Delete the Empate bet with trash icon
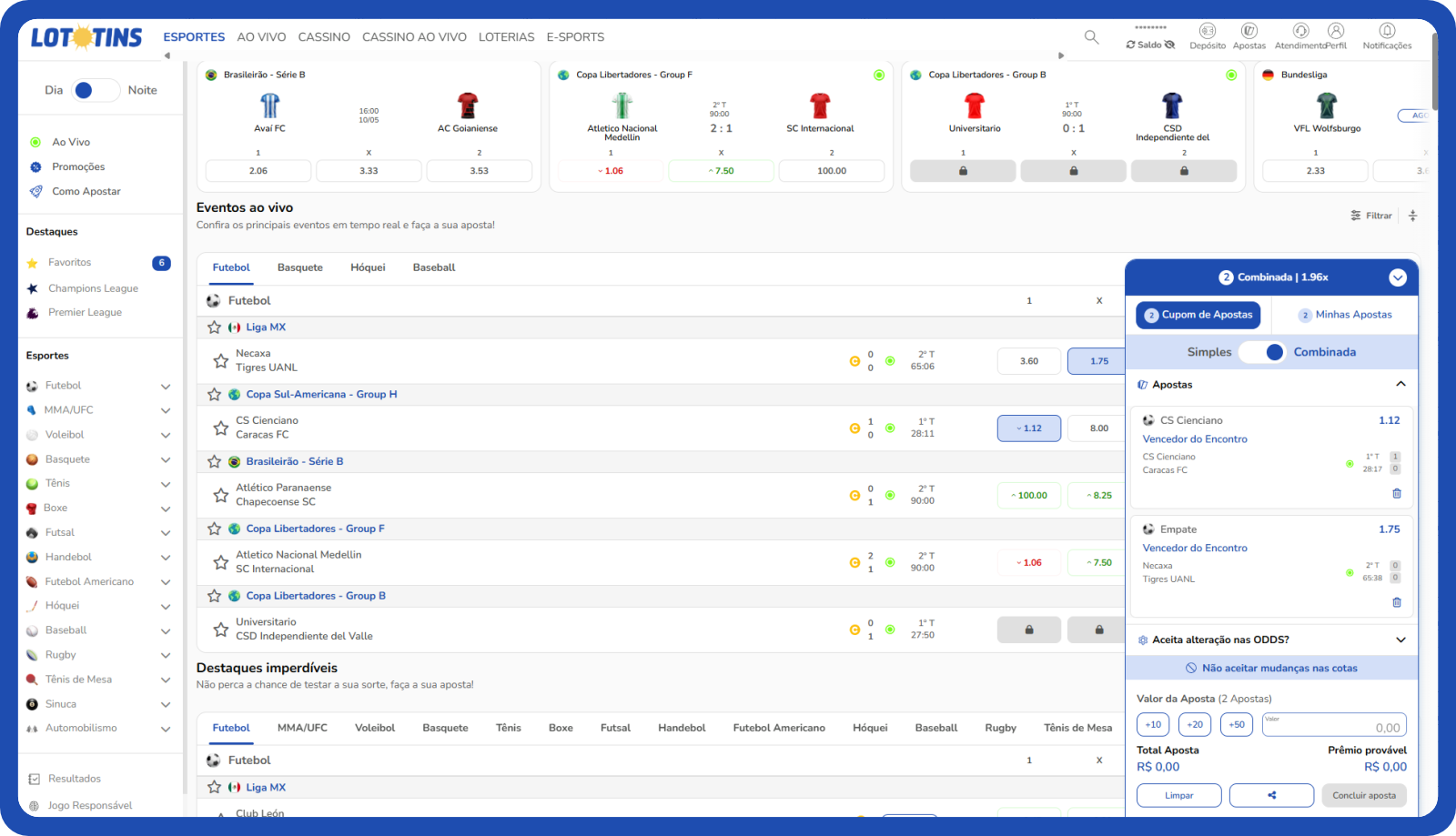The image size is (1456, 836). [x=1397, y=602]
